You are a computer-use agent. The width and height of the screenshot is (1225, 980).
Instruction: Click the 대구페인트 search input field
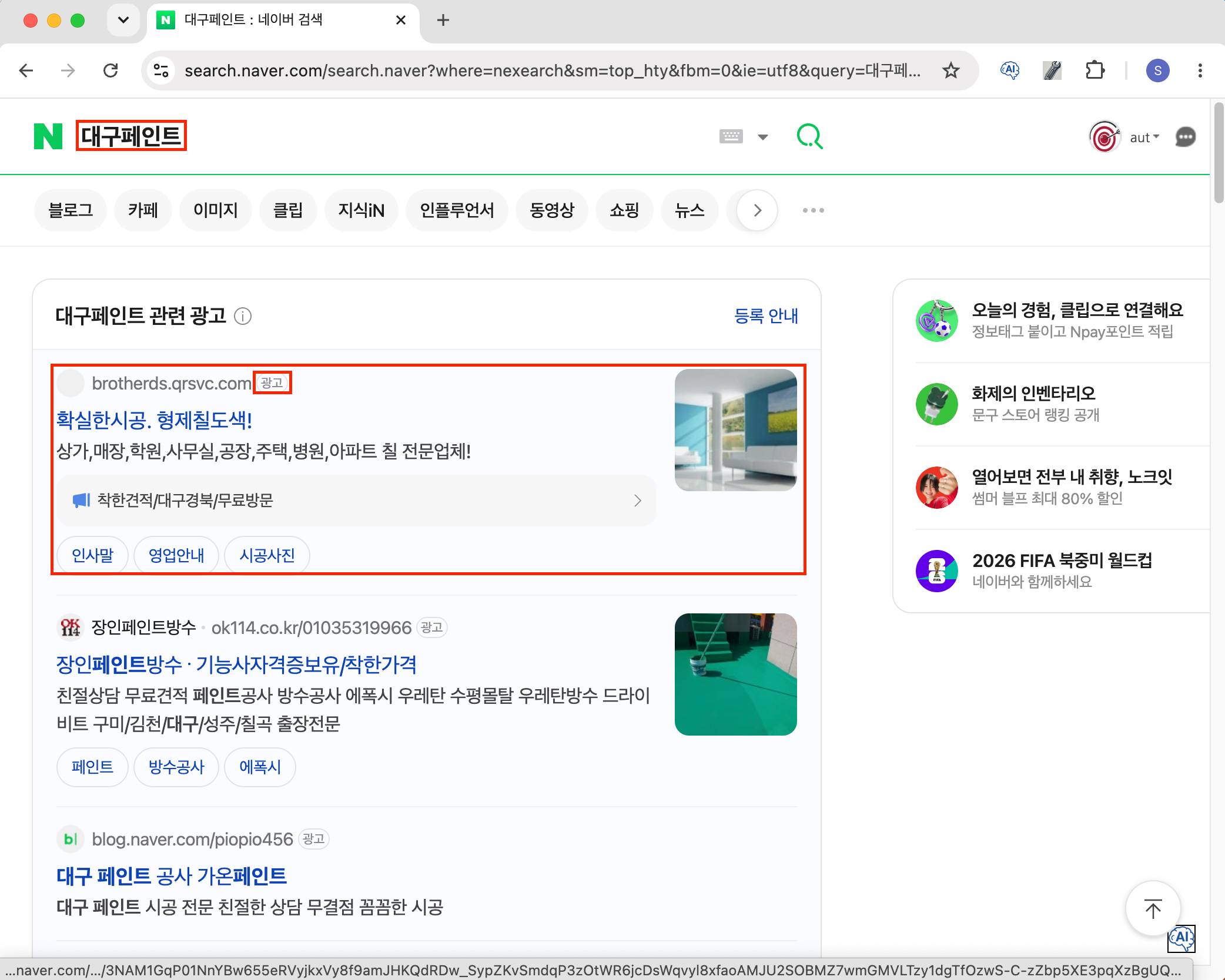click(131, 136)
